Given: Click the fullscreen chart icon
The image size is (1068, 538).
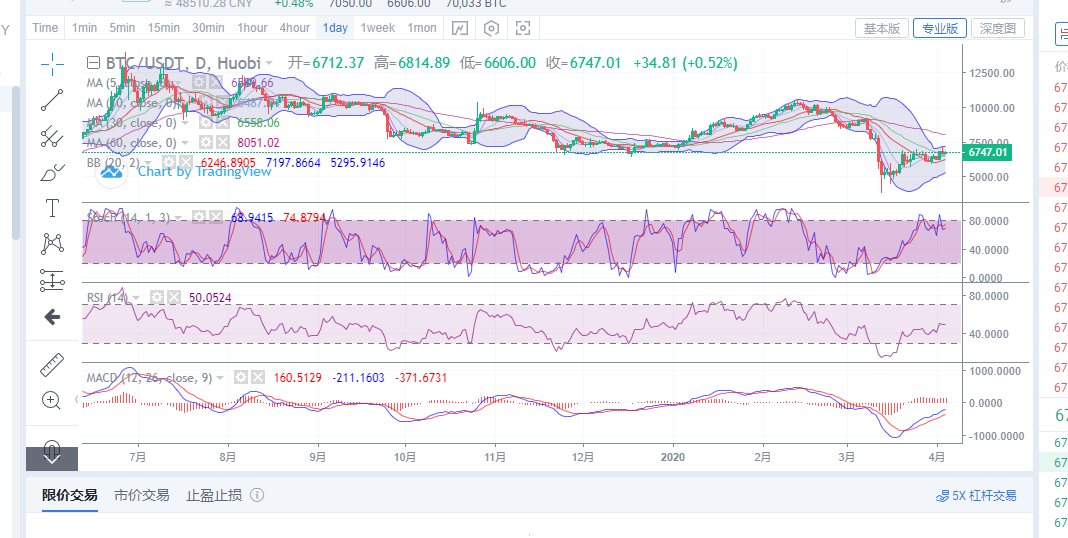Looking at the screenshot, I should [522, 28].
